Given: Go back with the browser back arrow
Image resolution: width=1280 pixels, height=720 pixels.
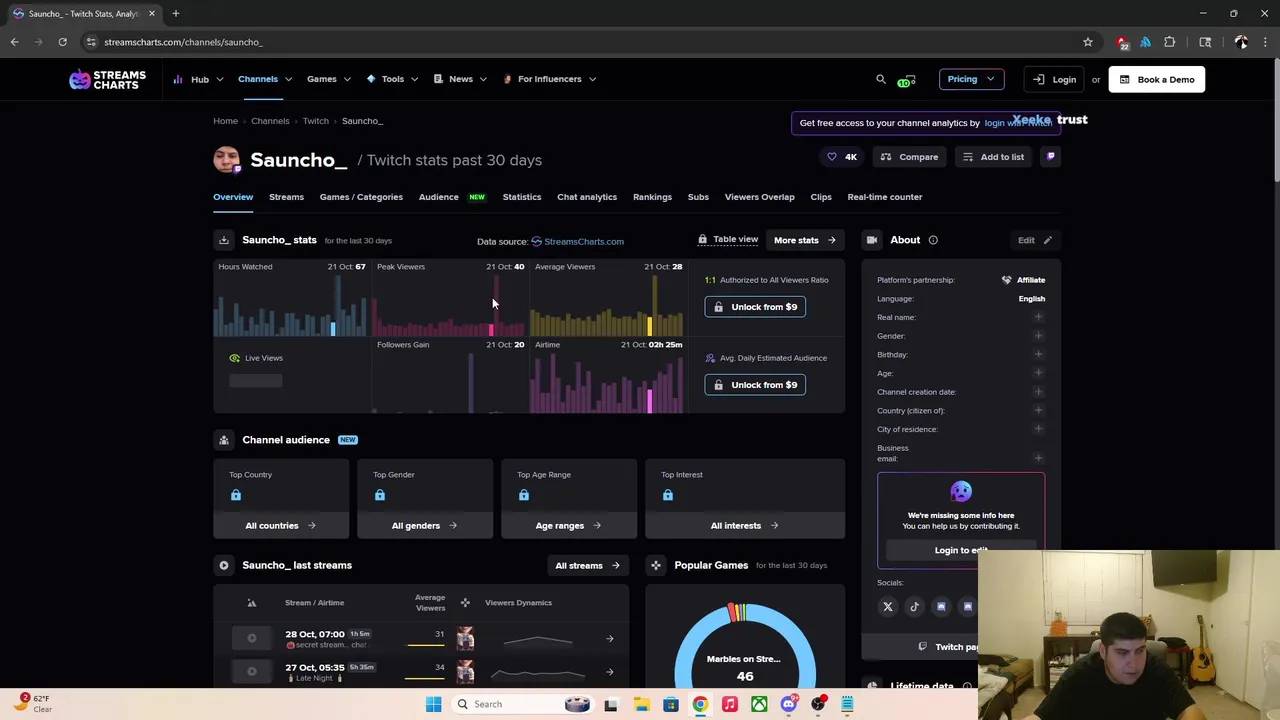Looking at the screenshot, I should coord(14,42).
